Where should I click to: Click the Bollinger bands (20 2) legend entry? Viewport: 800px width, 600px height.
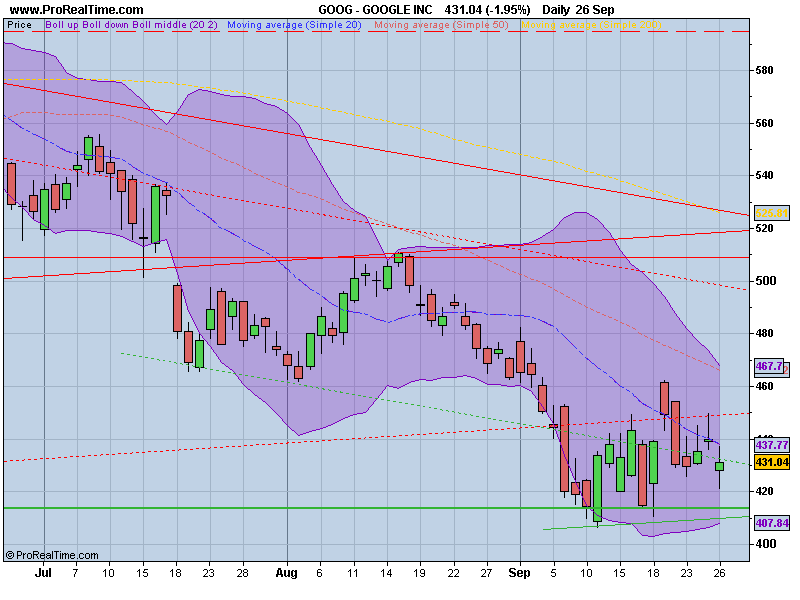pos(132,24)
